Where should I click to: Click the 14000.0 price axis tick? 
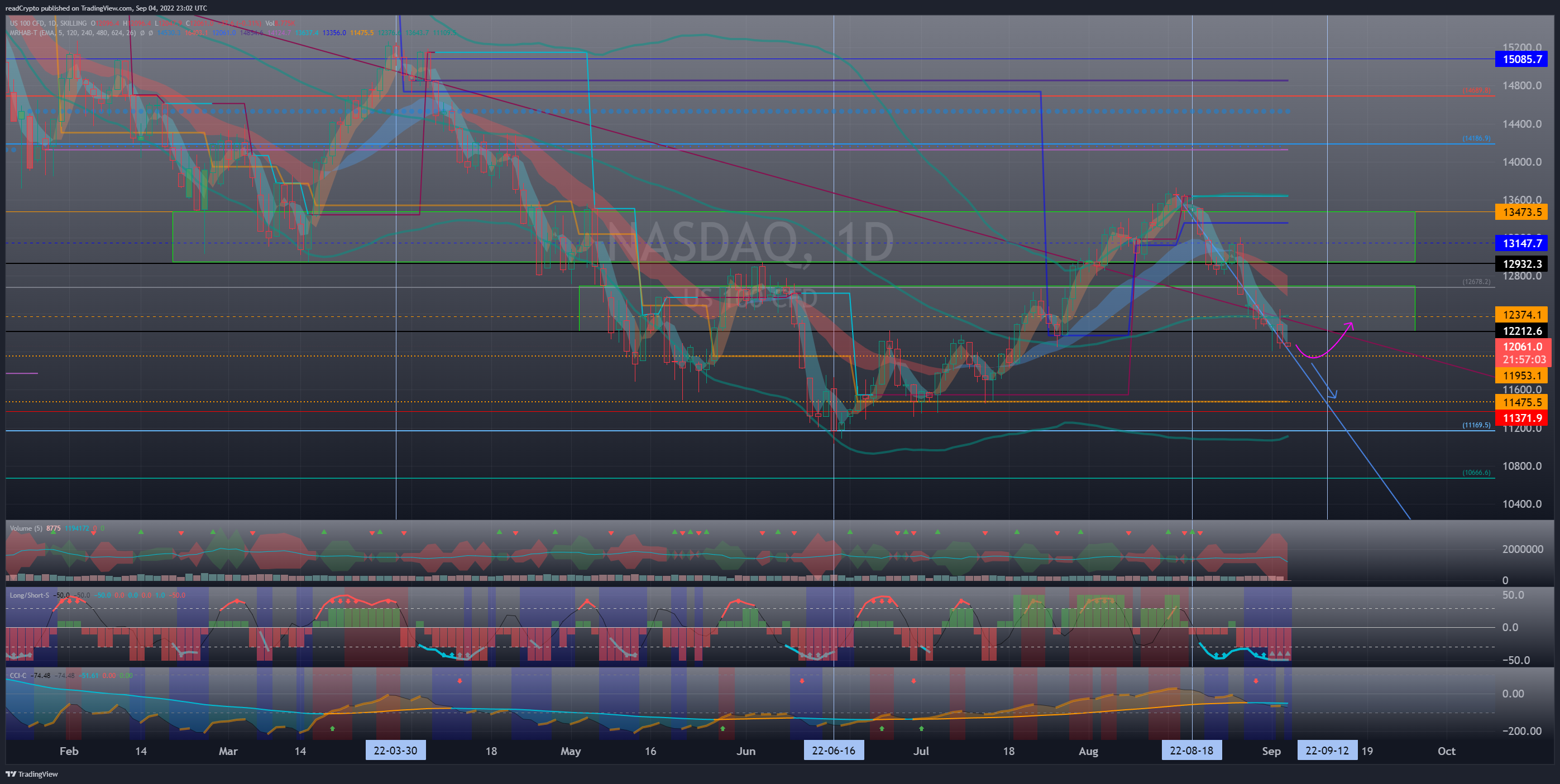[x=1521, y=162]
